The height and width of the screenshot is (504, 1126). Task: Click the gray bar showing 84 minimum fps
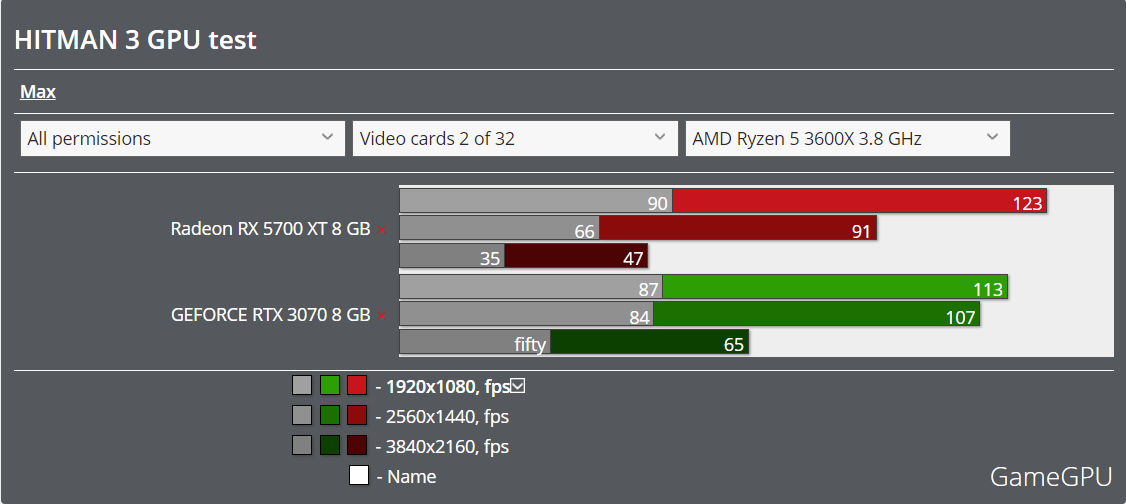tap(526, 314)
